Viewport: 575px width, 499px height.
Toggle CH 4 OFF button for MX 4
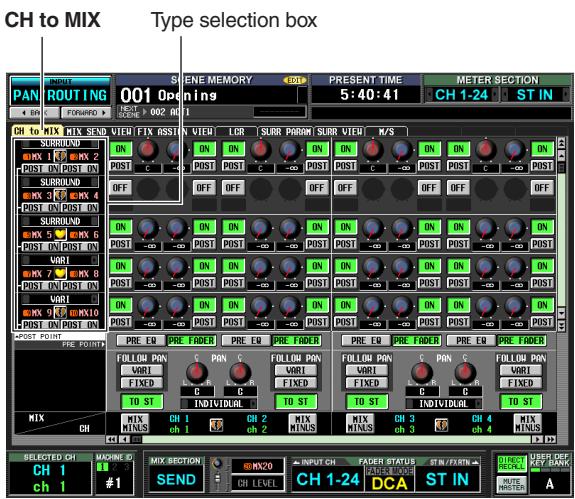click(x=542, y=188)
